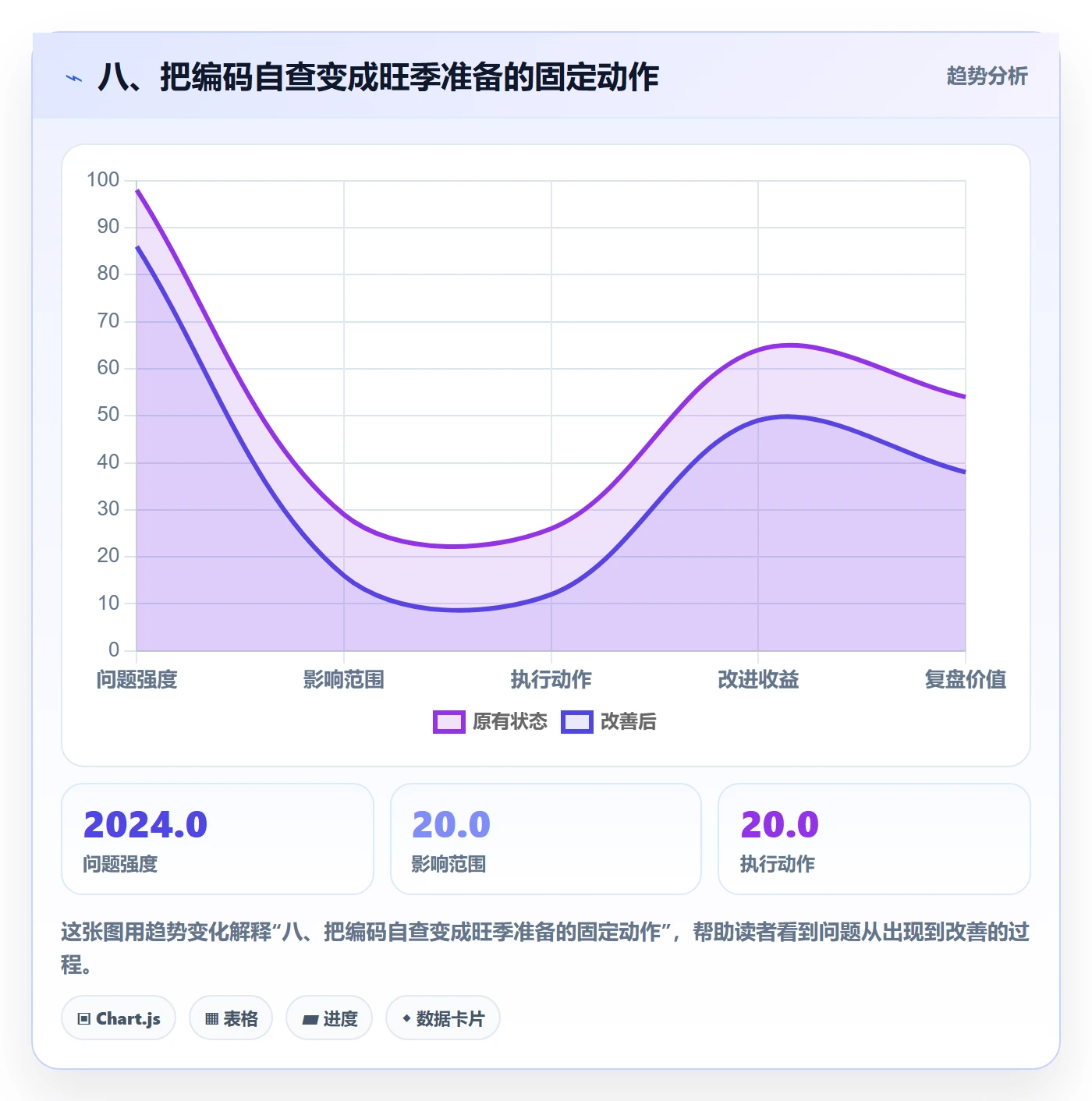Select the 表格 tag
This screenshot has height=1101, width=1092.
coord(231,1018)
